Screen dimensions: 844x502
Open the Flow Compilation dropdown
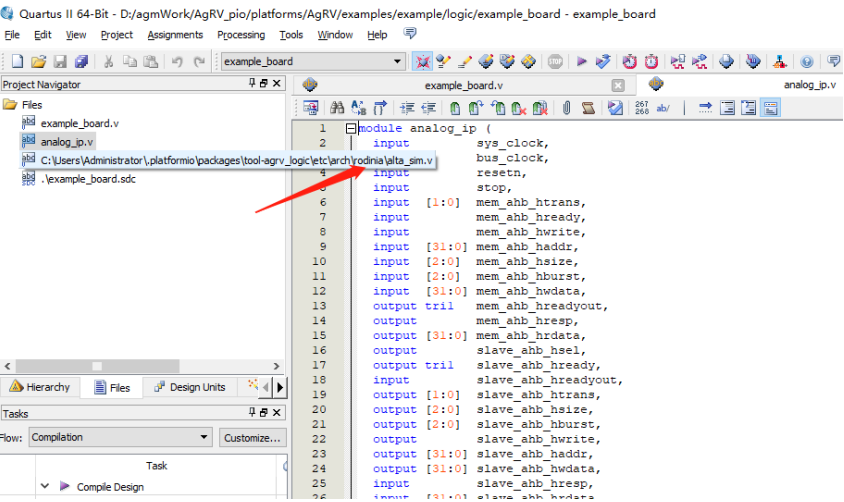pos(204,437)
